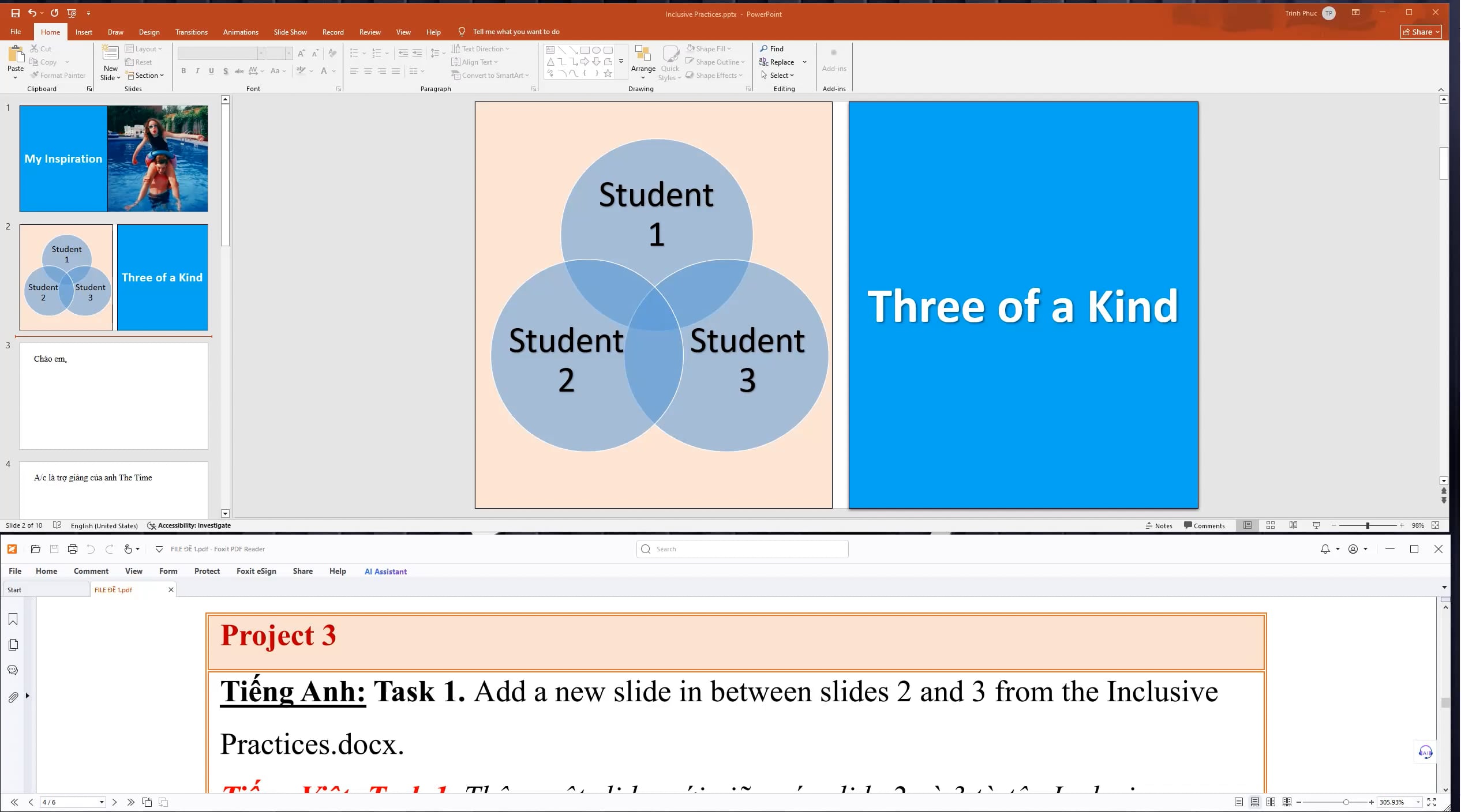Viewport: 1461px width, 812px height.
Task: Open Foxit Protect menu
Action: [x=207, y=571]
